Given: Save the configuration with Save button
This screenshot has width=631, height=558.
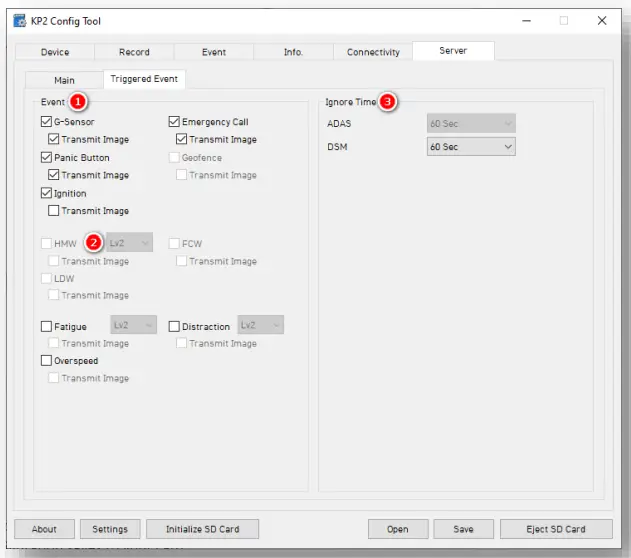Looking at the screenshot, I should pos(463,529).
